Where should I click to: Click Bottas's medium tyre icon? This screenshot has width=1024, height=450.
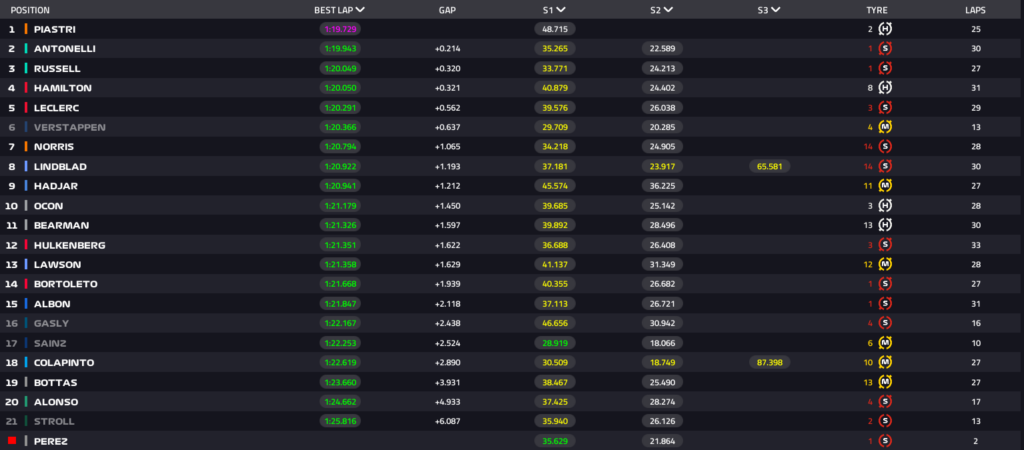pyautogui.click(x=885, y=382)
